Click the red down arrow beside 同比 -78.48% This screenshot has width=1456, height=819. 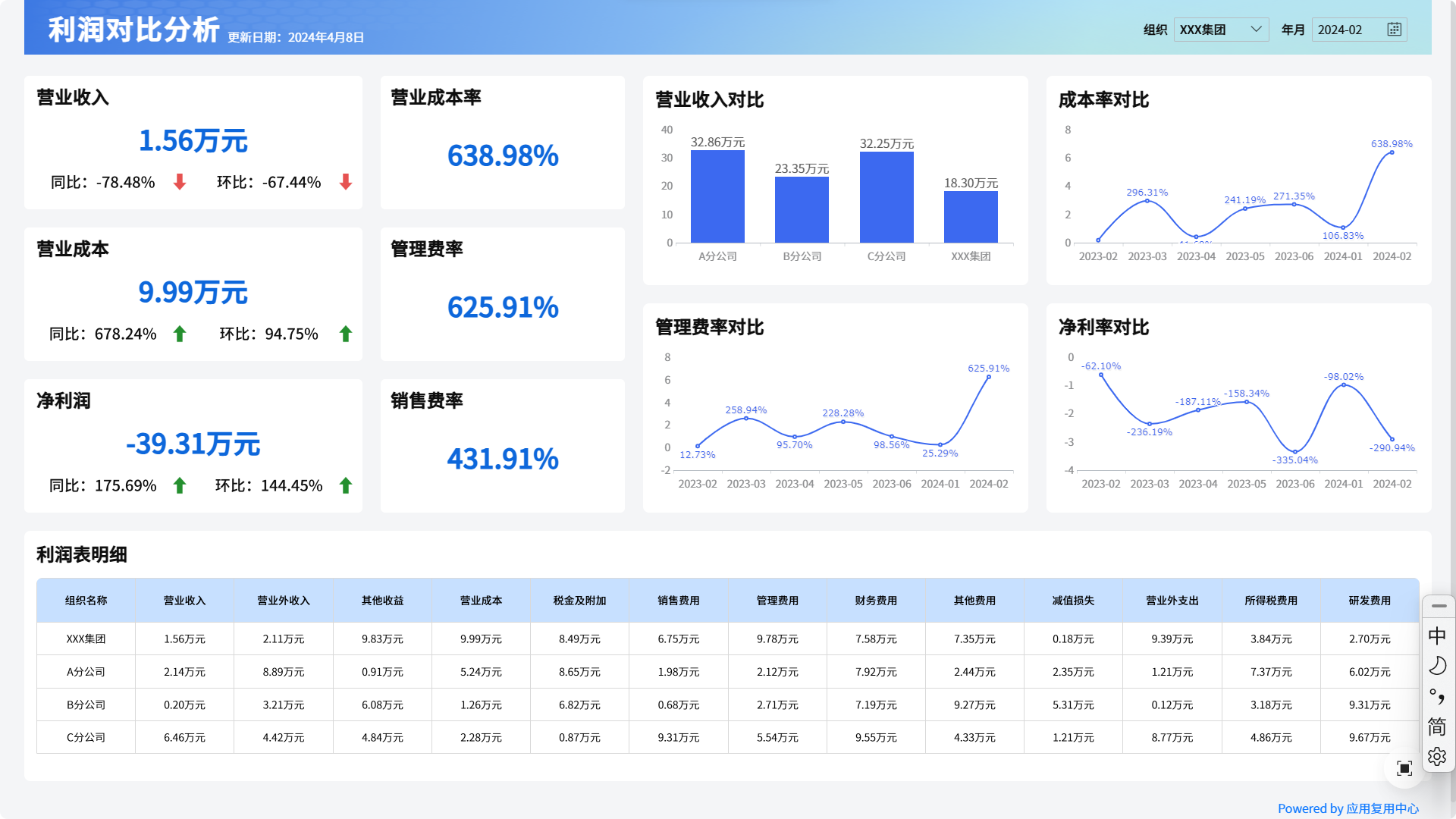(x=180, y=182)
